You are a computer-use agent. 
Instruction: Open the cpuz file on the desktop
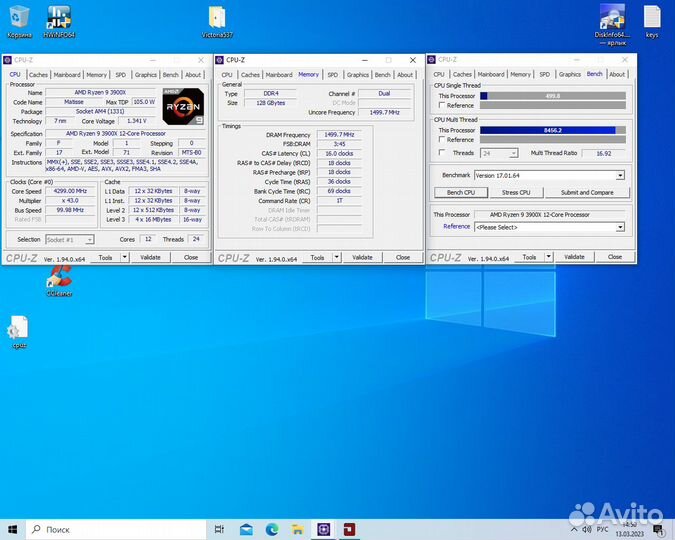[19, 332]
